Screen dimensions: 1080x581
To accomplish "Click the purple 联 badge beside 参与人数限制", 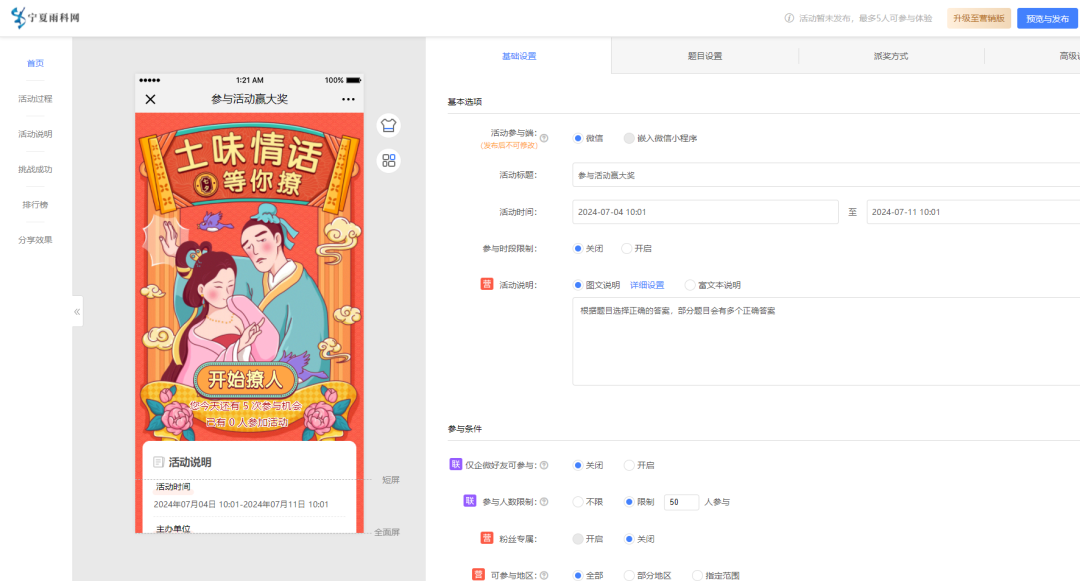I will [470, 501].
